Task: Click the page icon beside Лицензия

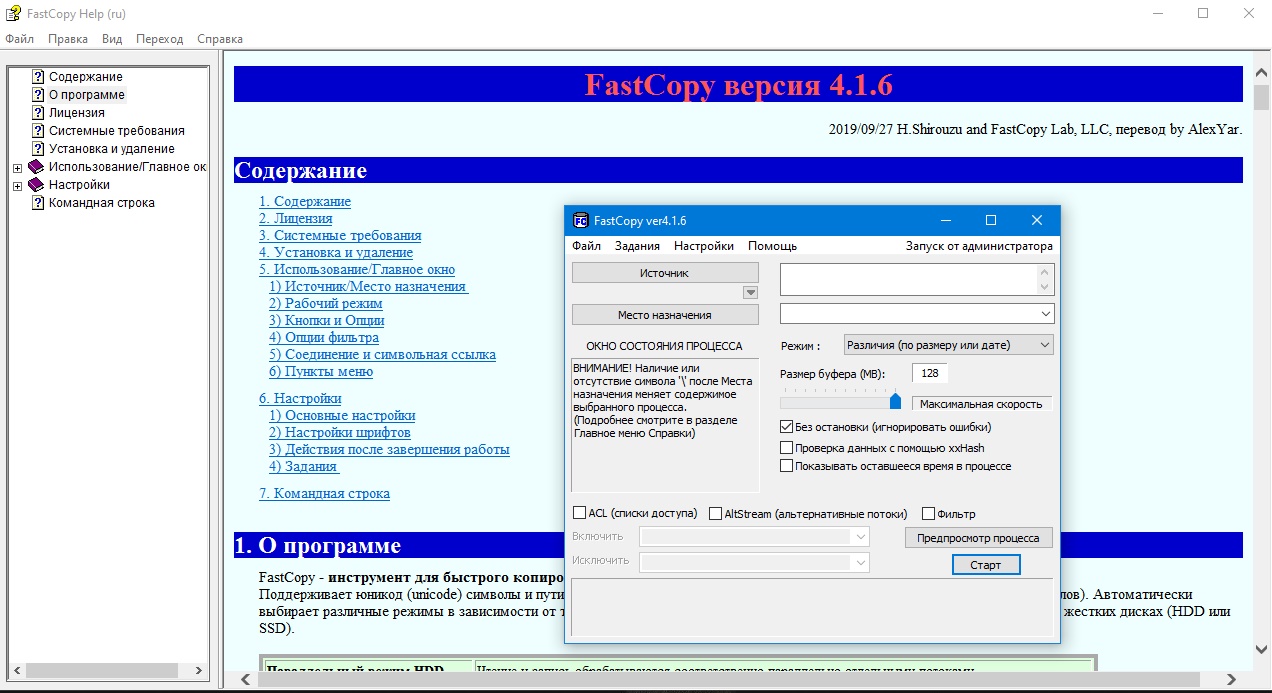Action: 38,113
